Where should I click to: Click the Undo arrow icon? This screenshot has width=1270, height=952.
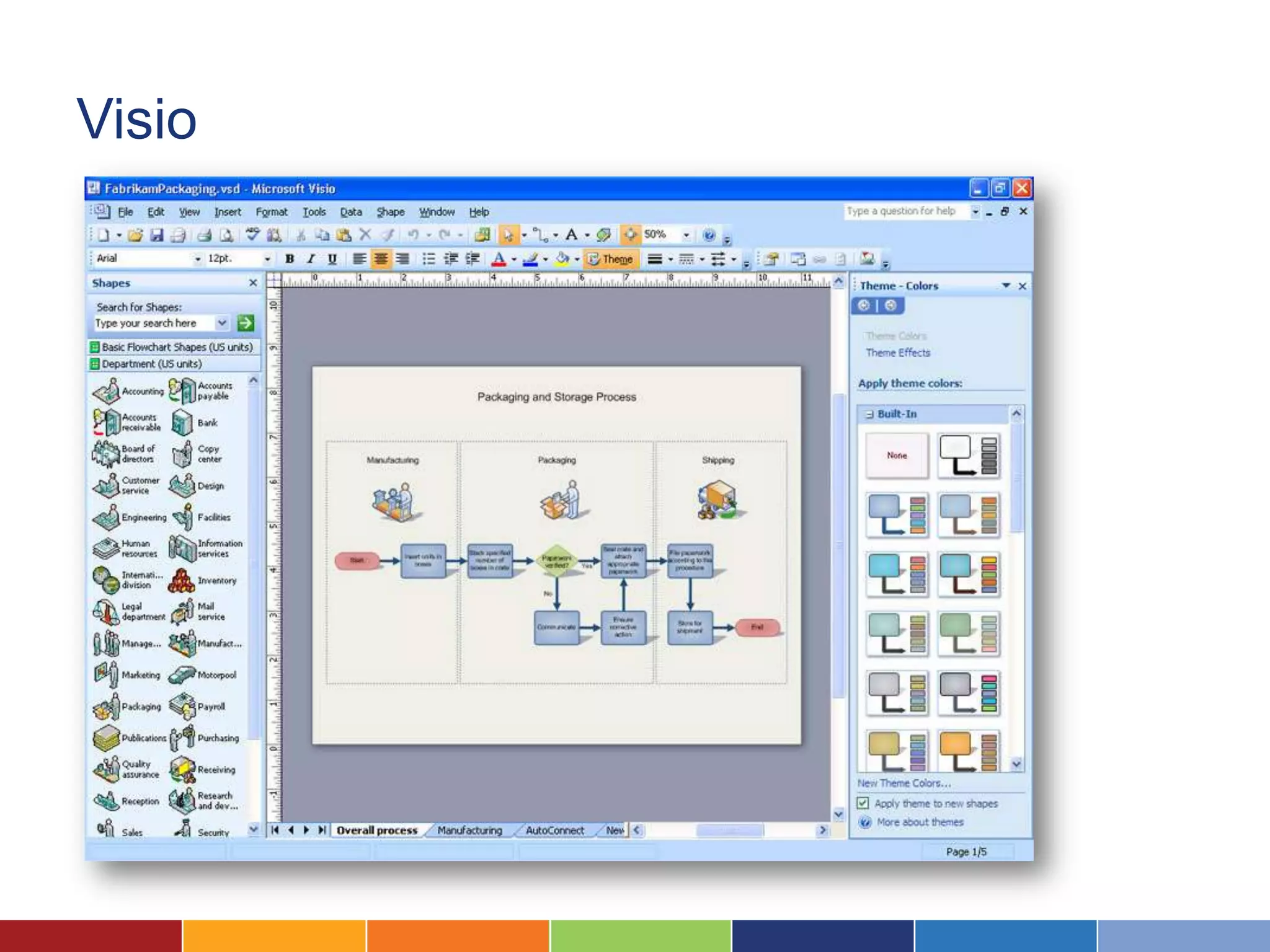point(413,235)
